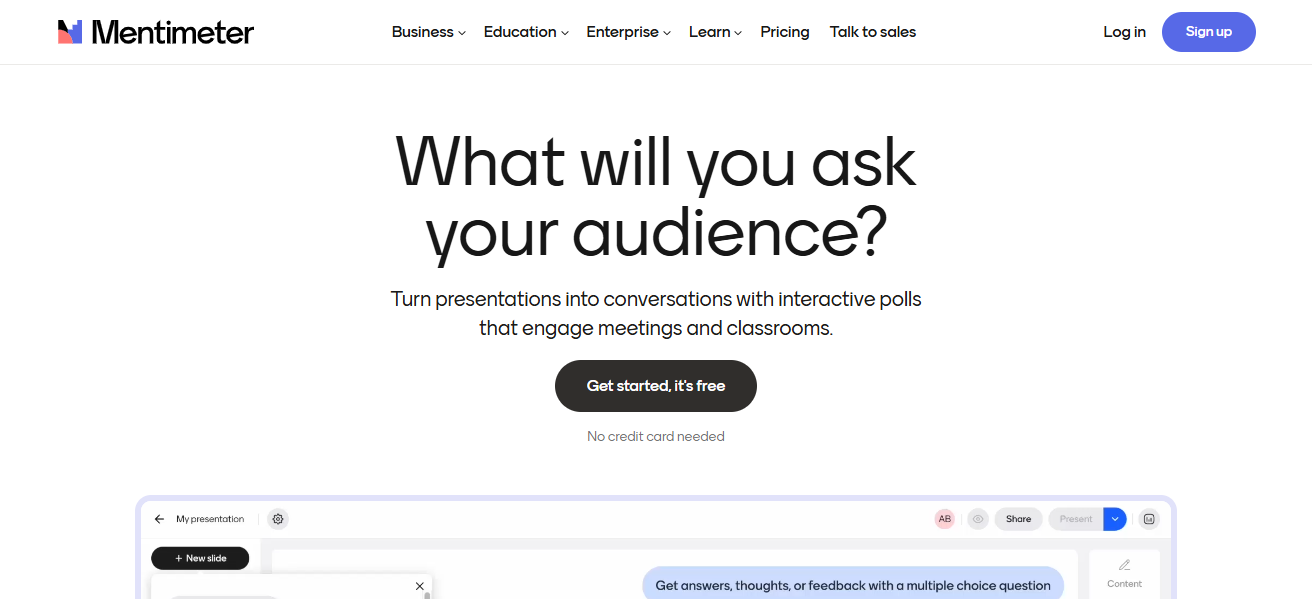
Task: Click the Share button in editor preview
Action: [1018, 519]
